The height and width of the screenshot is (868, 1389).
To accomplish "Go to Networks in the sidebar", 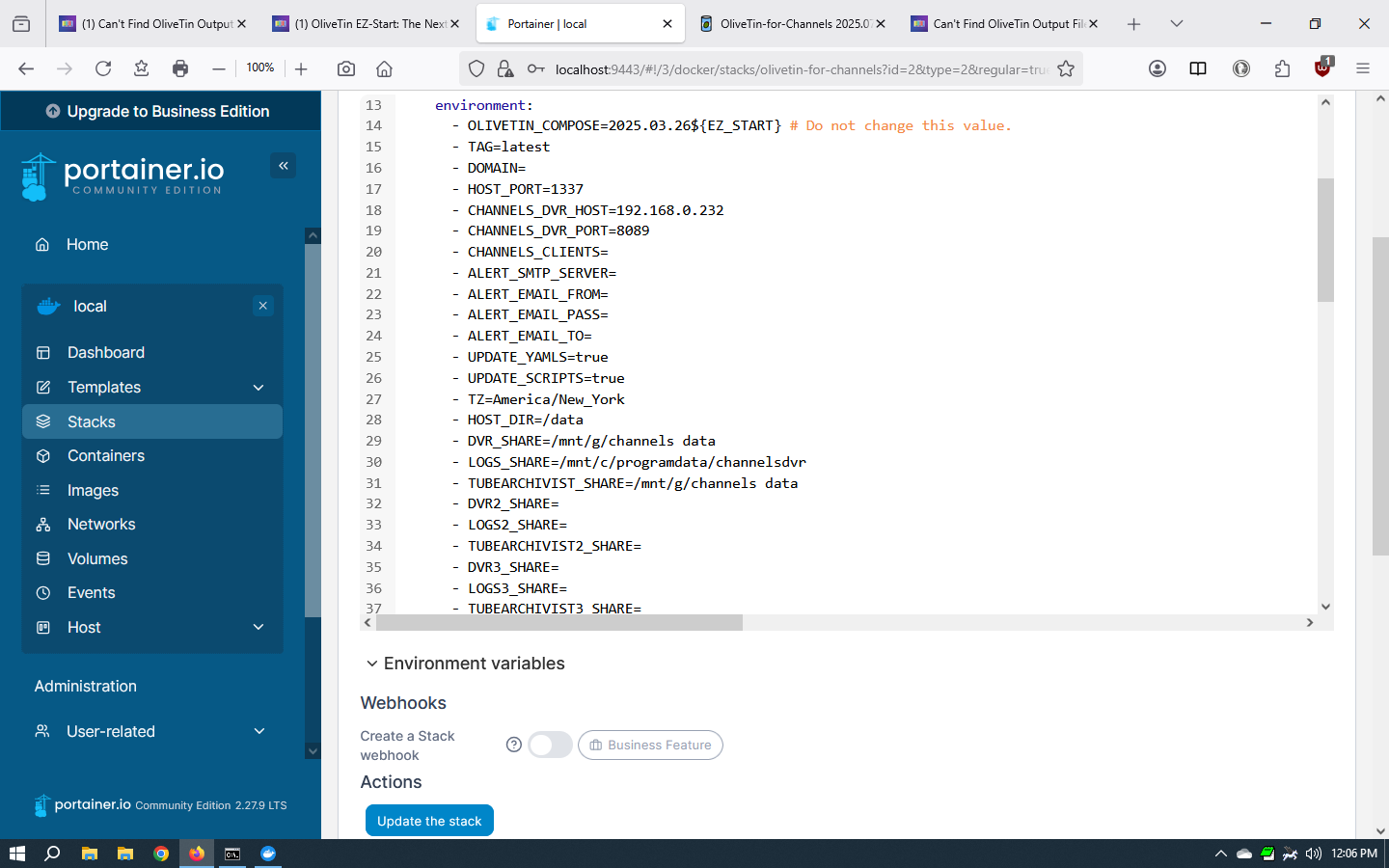I will pyautogui.click(x=100, y=525).
